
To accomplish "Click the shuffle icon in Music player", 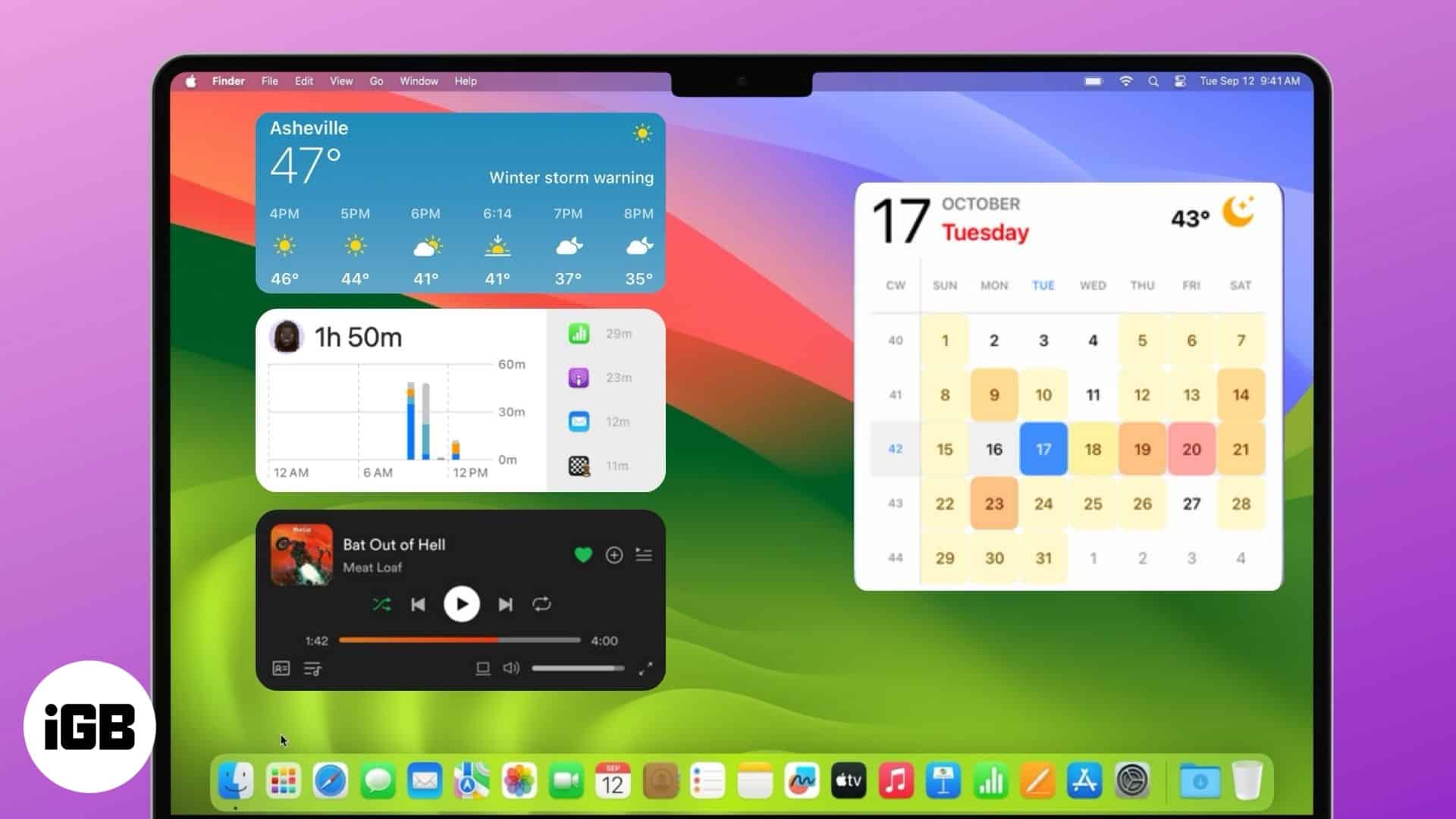I will pos(381,604).
